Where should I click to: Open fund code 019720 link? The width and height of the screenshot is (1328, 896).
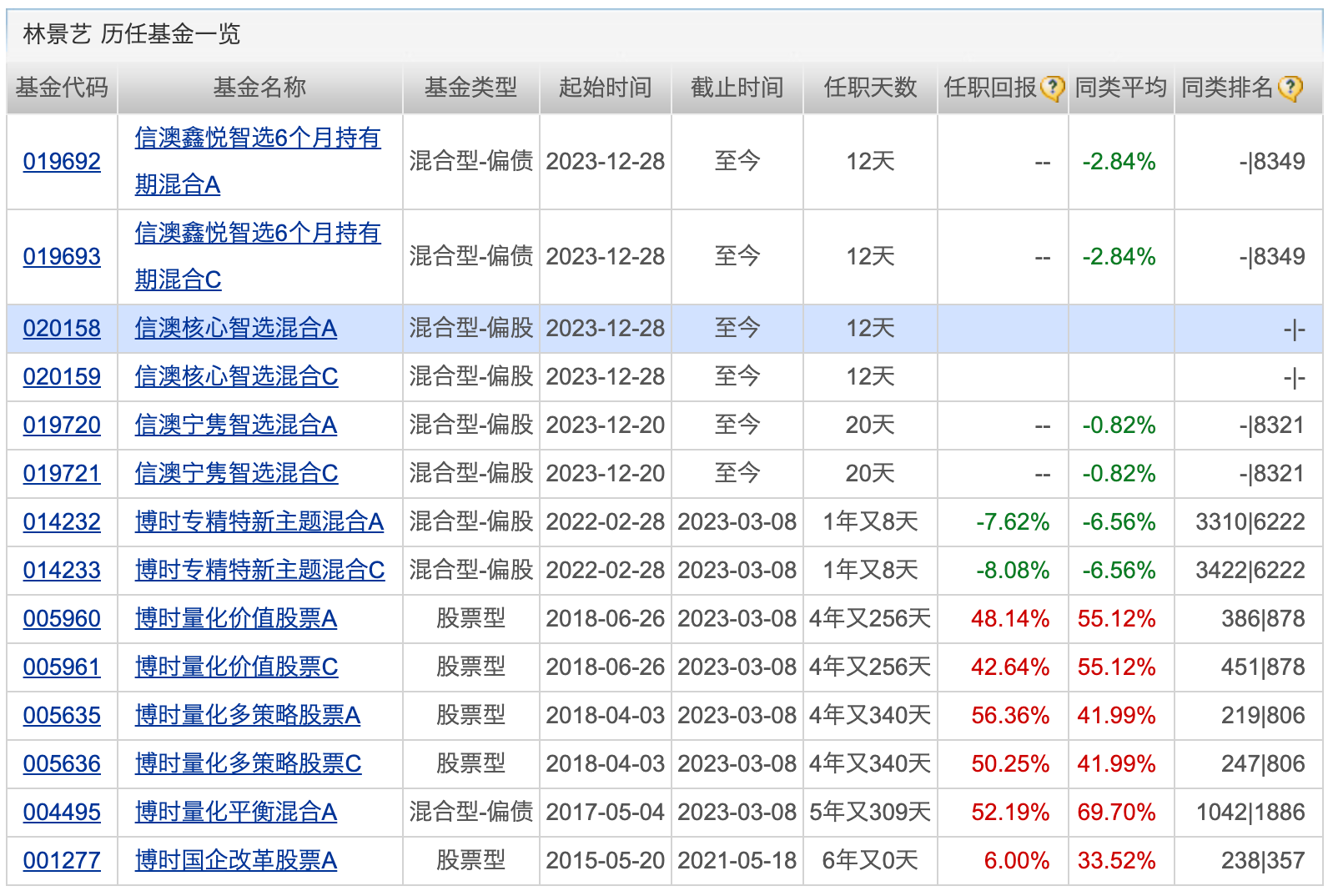(x=62, y=425)
